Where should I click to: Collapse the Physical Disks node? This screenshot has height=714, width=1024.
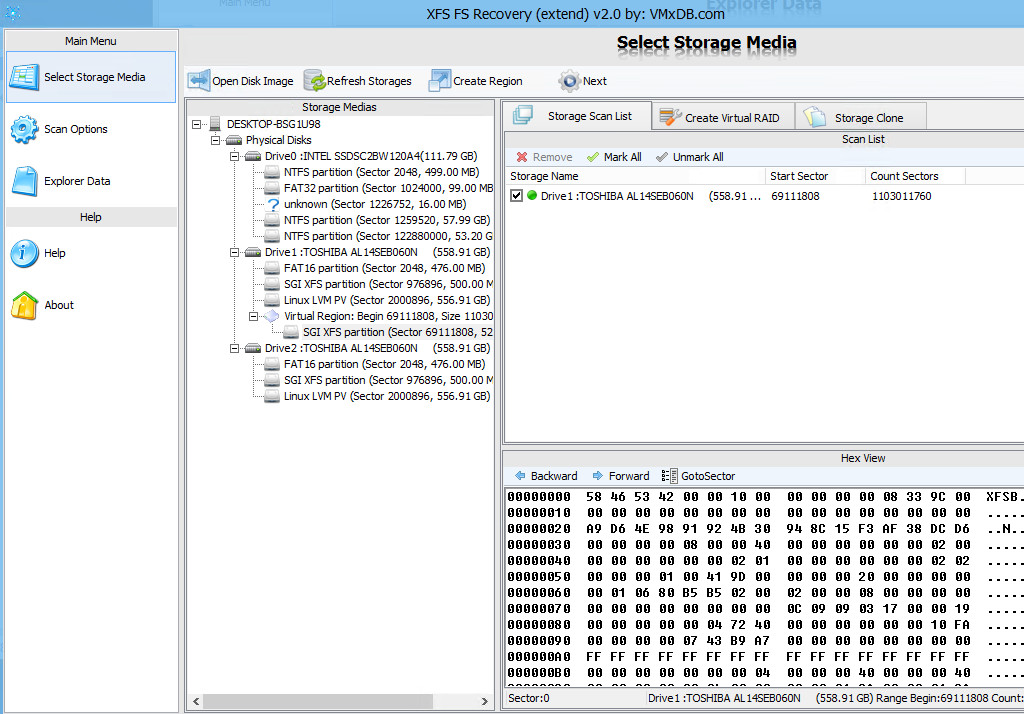point(215,140)
